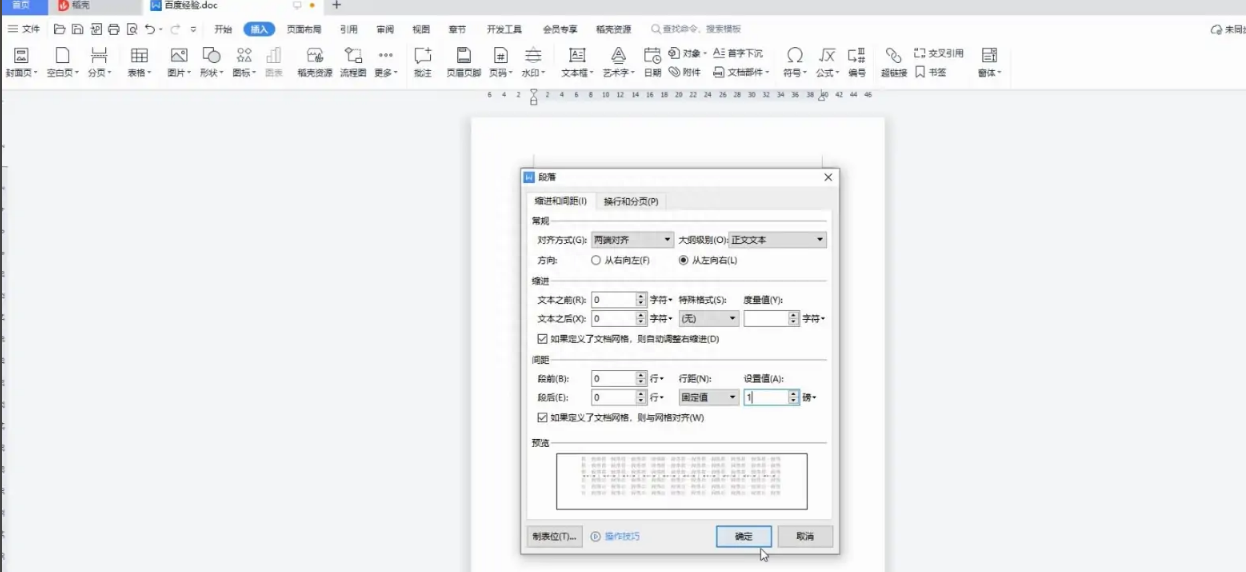Select the right-to-left direction radio button
This screenshot has height=572, width=1246.
(x=597, y=260)
